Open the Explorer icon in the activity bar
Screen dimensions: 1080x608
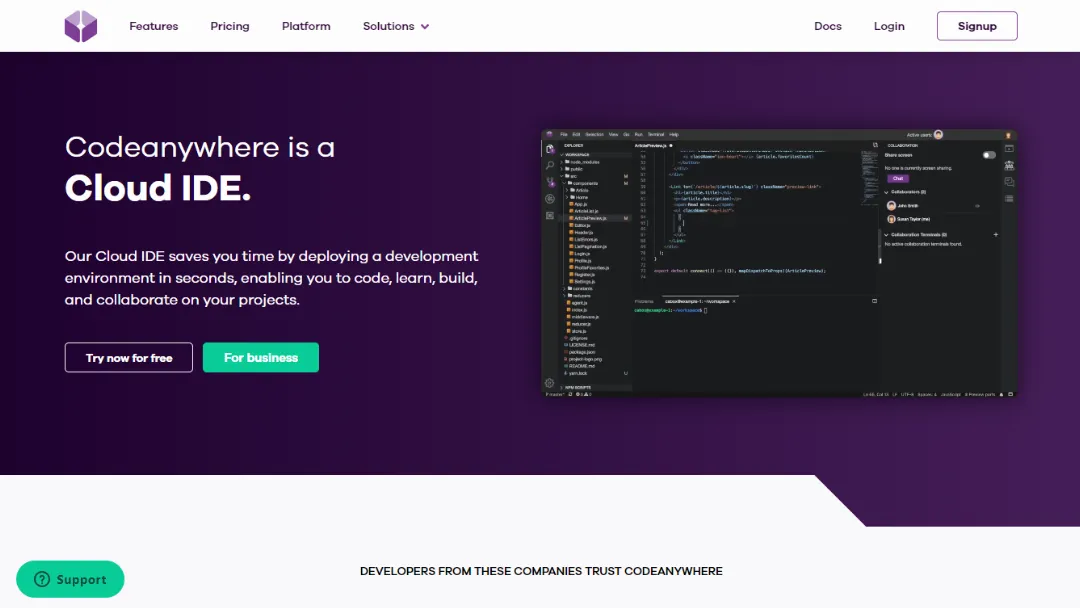click(x=548, y=148)
